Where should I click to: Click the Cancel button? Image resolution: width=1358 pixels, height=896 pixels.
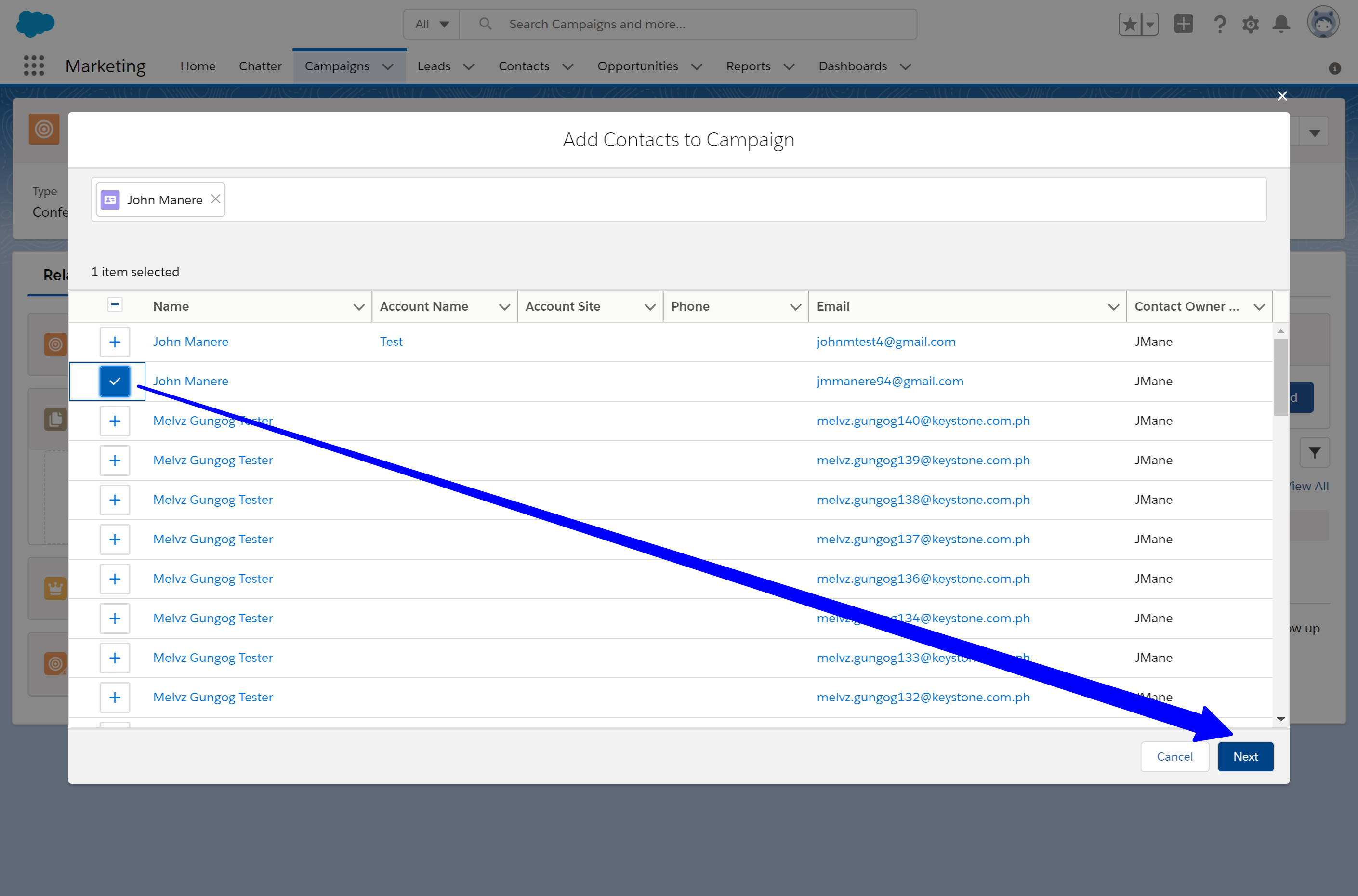1174,757
